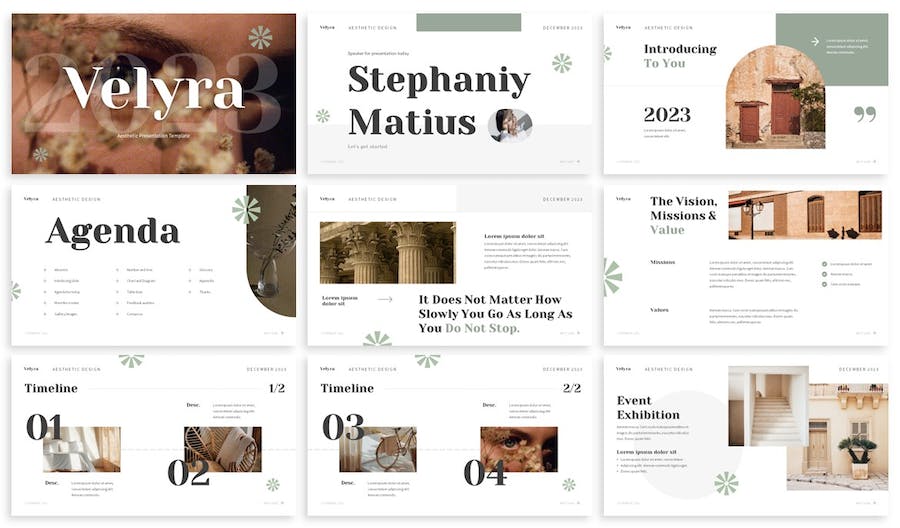Select the bicycle photo next to 03
The height and width of the screenshot is (528, 900).
[x=377, y=449]
